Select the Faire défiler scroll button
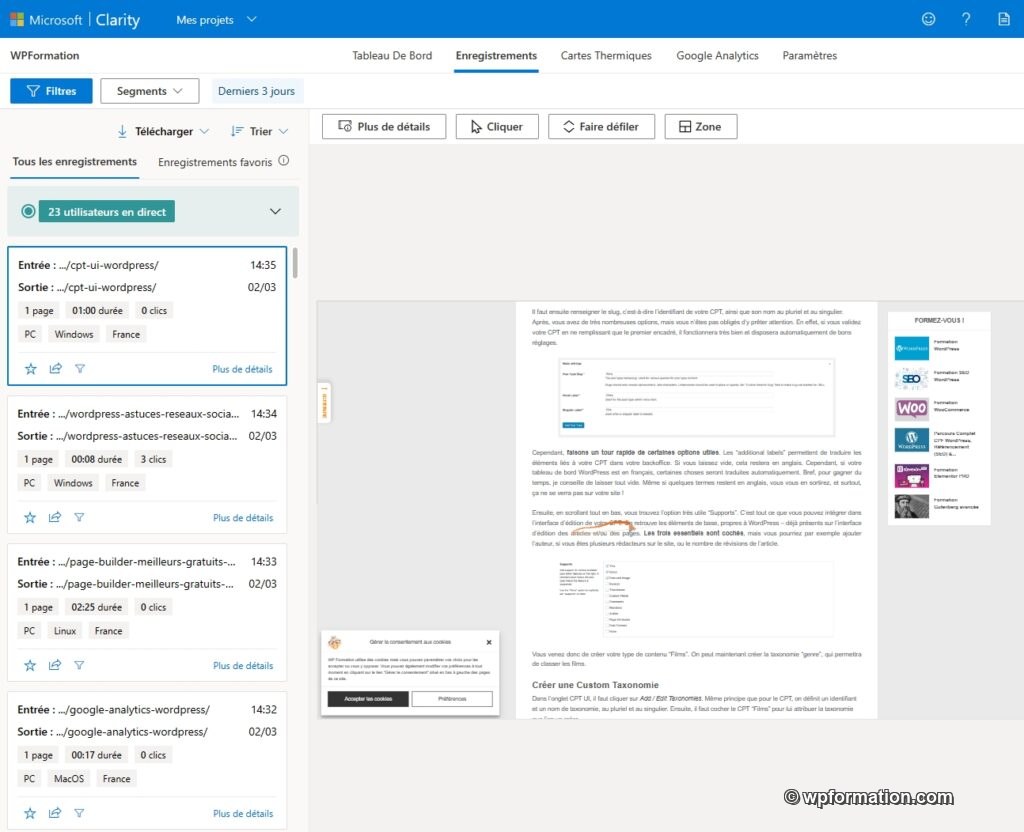This screenshot has height=832, width=1024. (601, 127)
